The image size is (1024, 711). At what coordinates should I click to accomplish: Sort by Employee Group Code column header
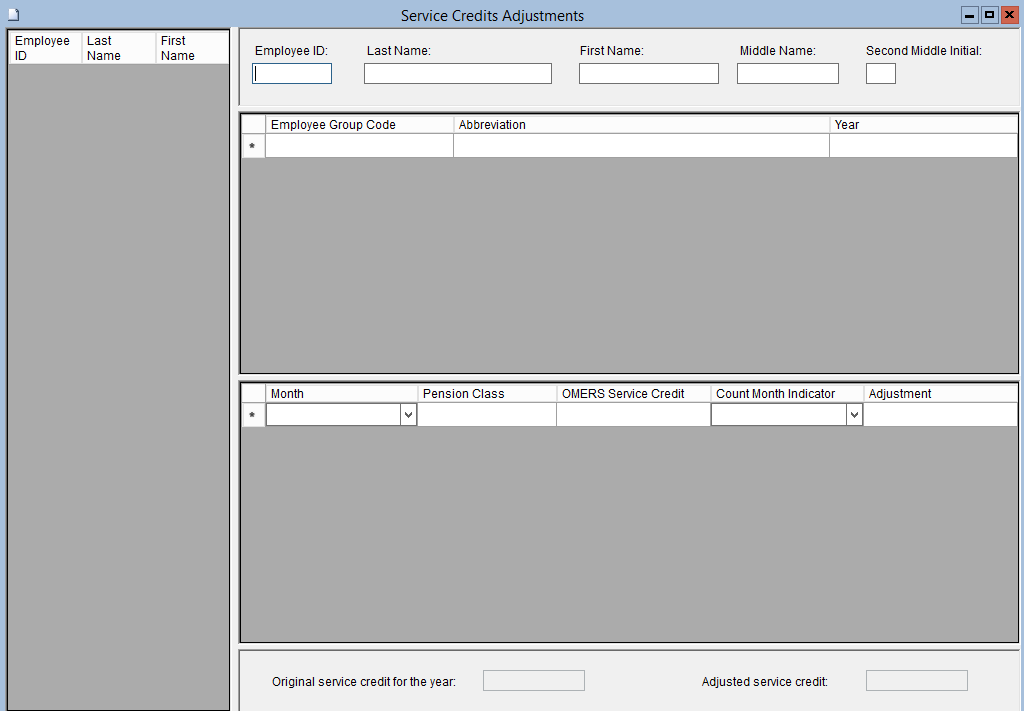(x=359, y=125)
